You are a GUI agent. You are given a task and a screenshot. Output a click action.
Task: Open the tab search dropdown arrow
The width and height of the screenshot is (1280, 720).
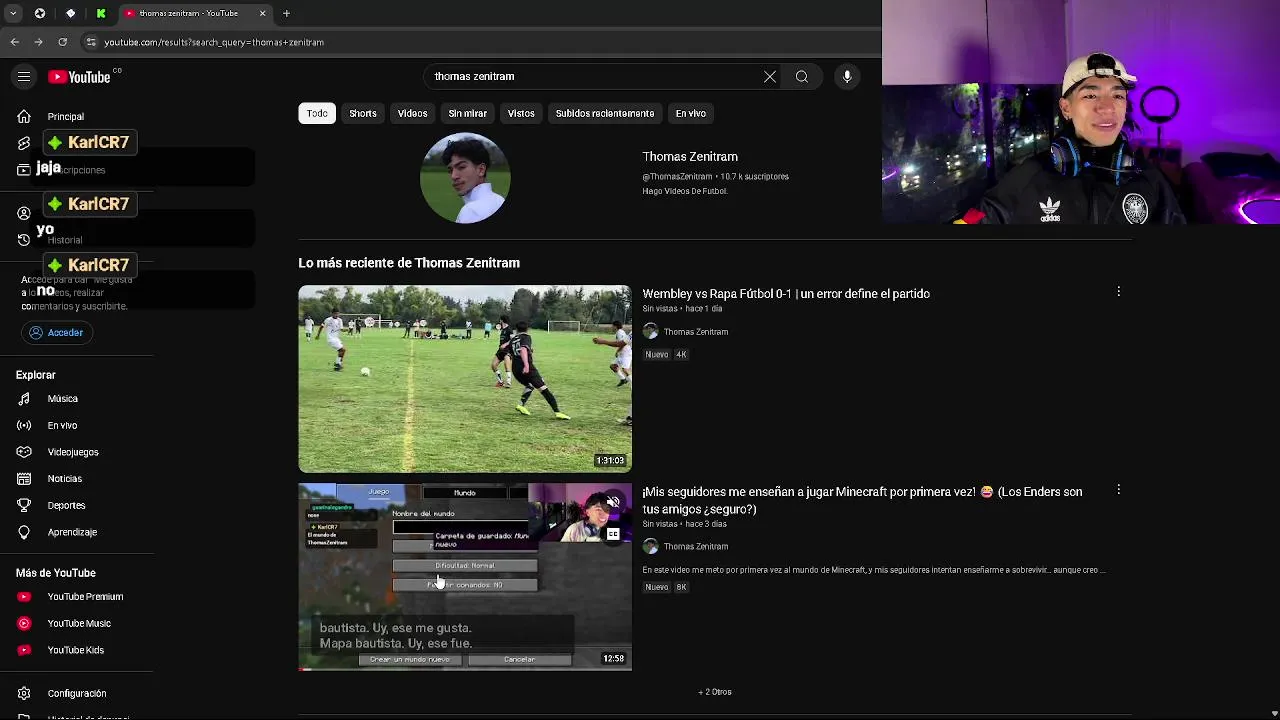(x=13, y=13)
